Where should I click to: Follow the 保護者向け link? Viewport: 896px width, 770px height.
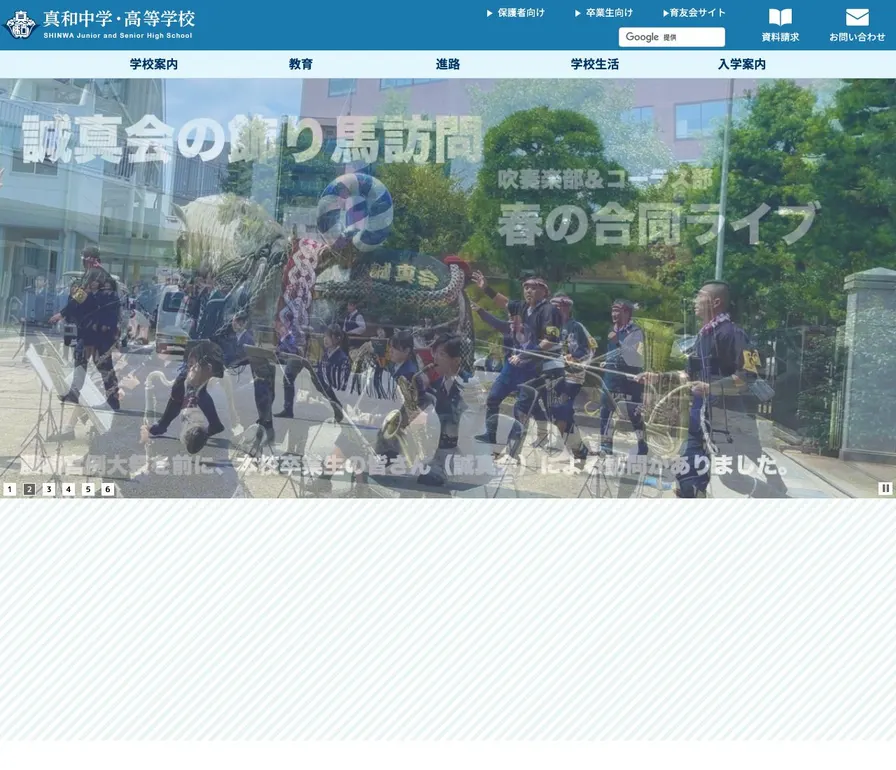tap(516, 13)
